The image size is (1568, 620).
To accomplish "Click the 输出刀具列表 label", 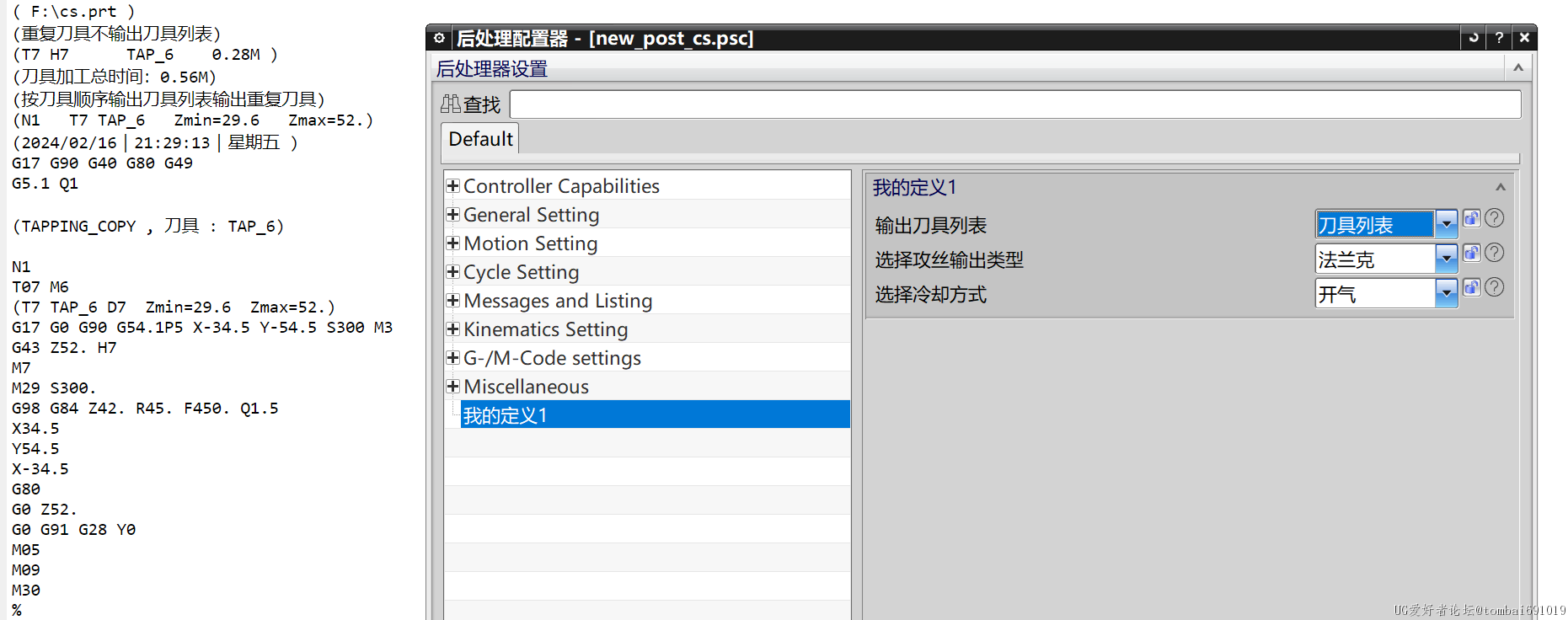I will coord(931,225).
